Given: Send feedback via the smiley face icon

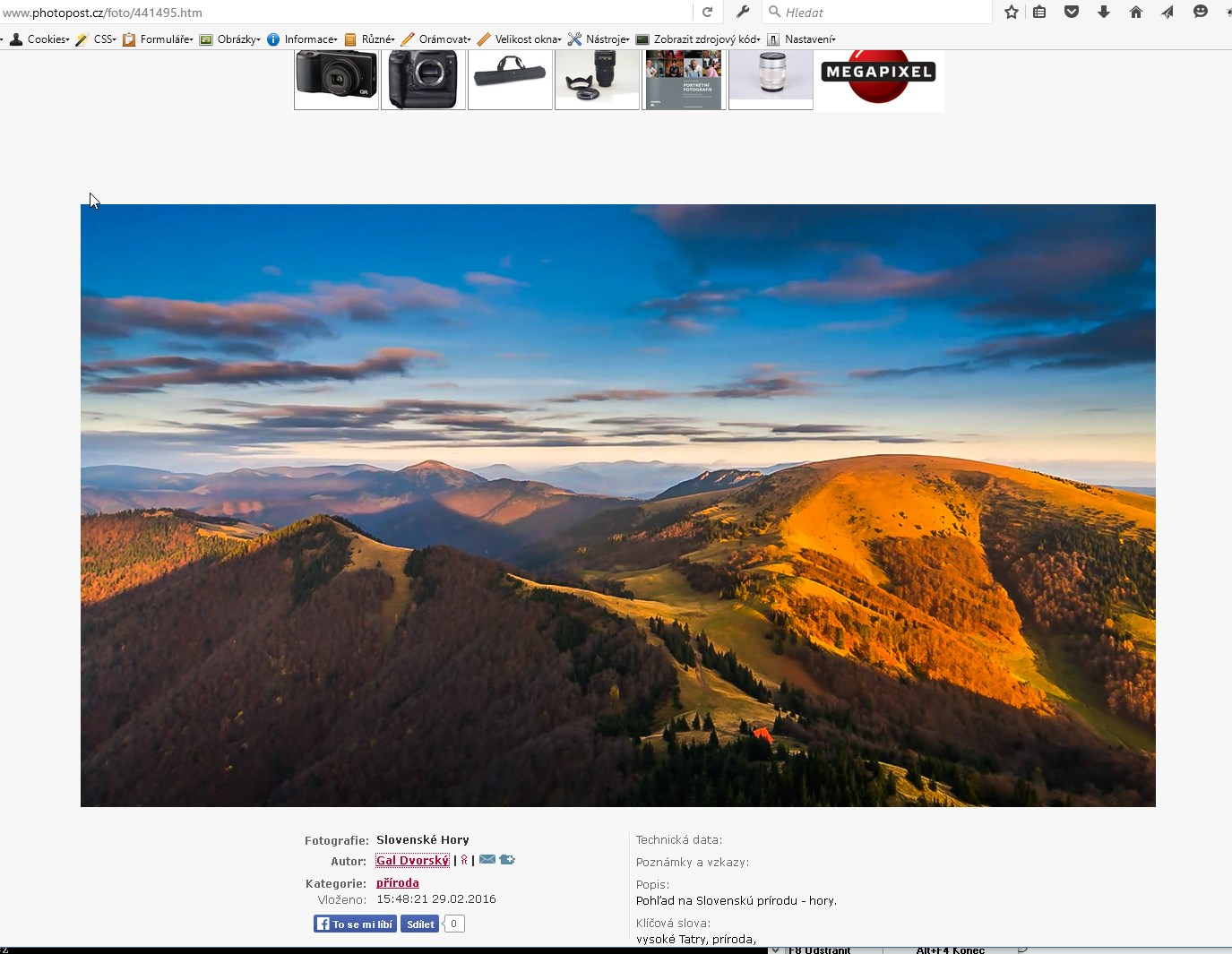Looking at the screenshot, I should (1200, 12).
